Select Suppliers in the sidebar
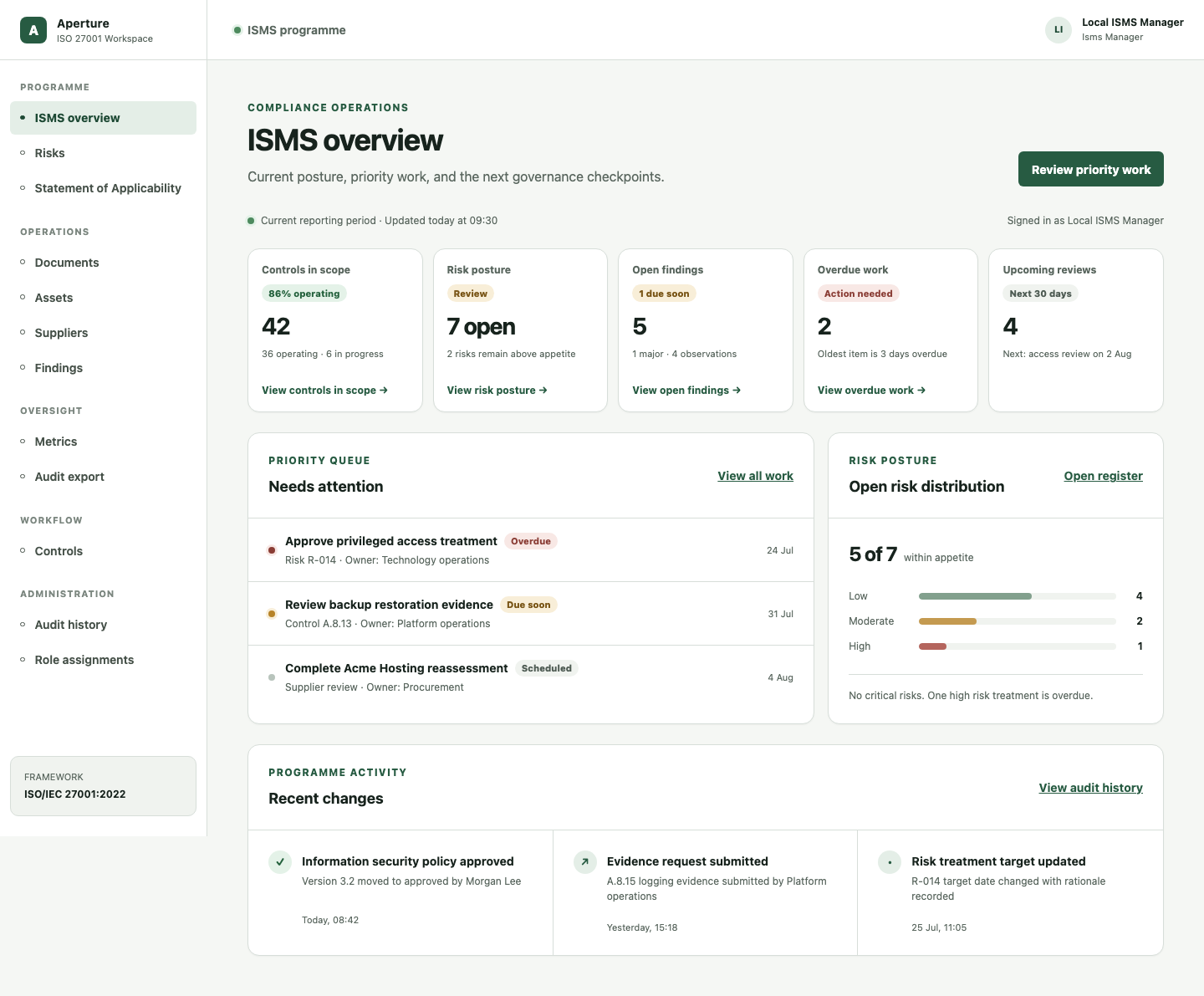This screenshot has width=1204, height=996. 103,333
